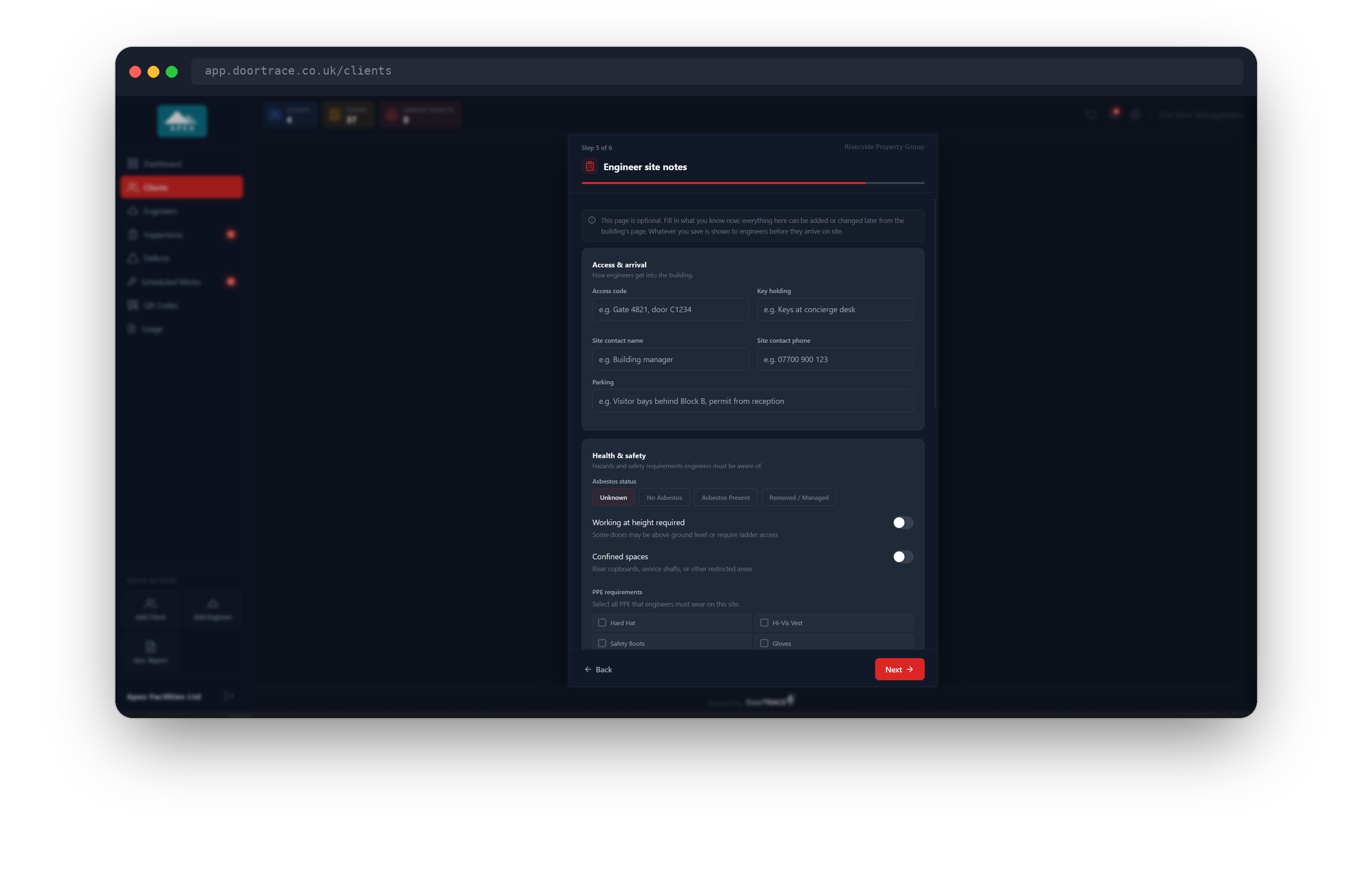Open Engineers in the sidebar
This screenshot has height=883, width=1372.
[x=182, y=211]
